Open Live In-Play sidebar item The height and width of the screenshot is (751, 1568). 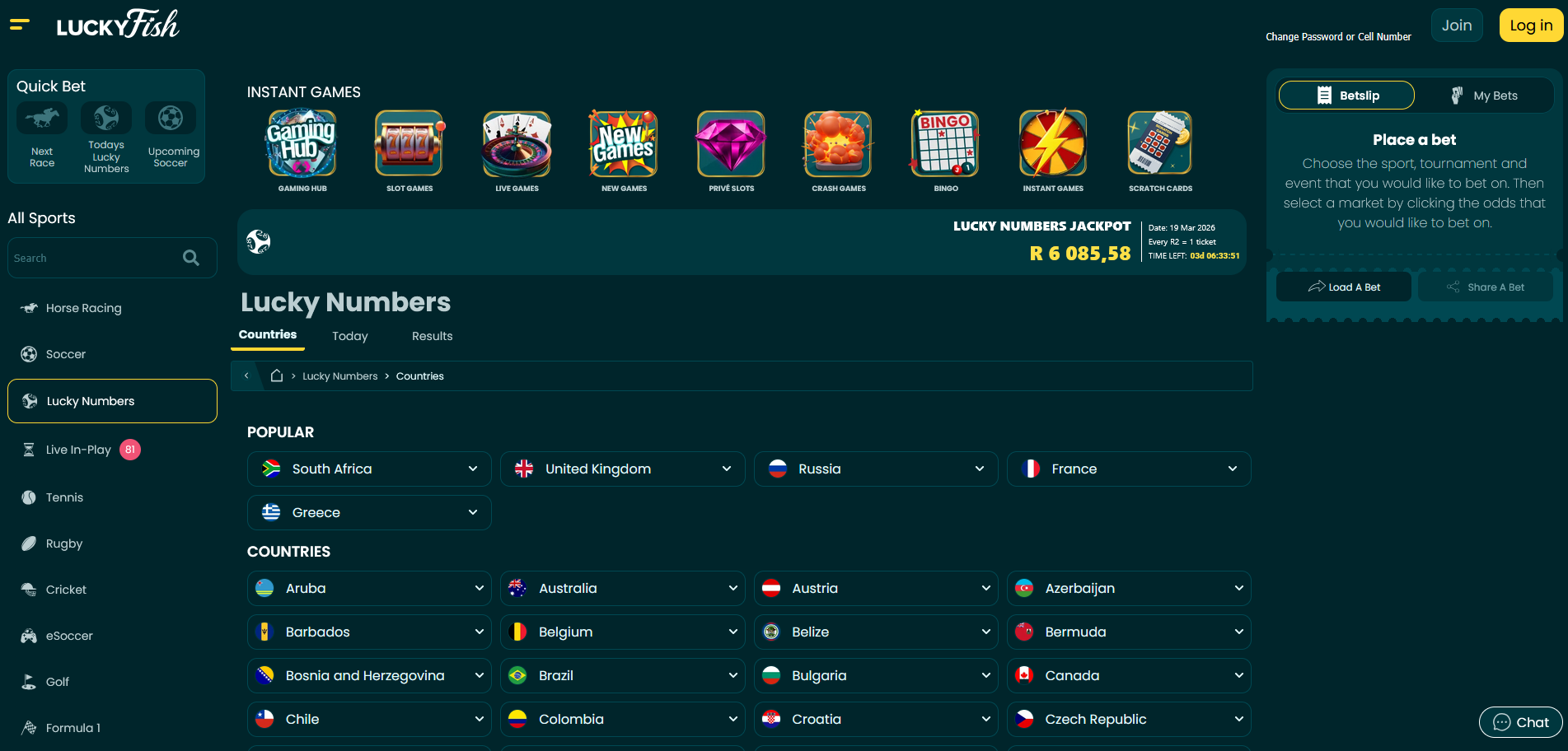[x=78, y=450]
